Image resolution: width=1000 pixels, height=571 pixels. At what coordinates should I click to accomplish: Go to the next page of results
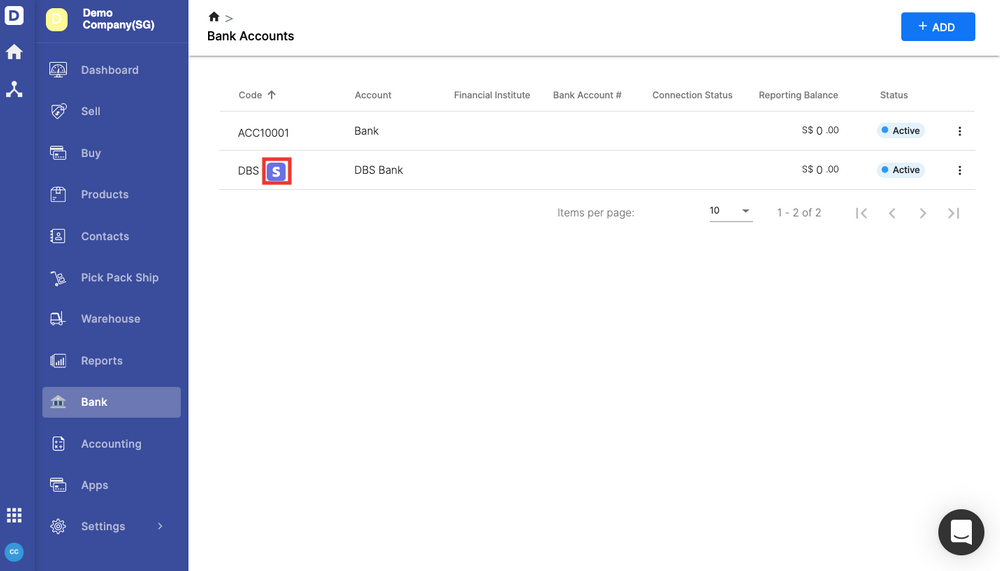922,213
